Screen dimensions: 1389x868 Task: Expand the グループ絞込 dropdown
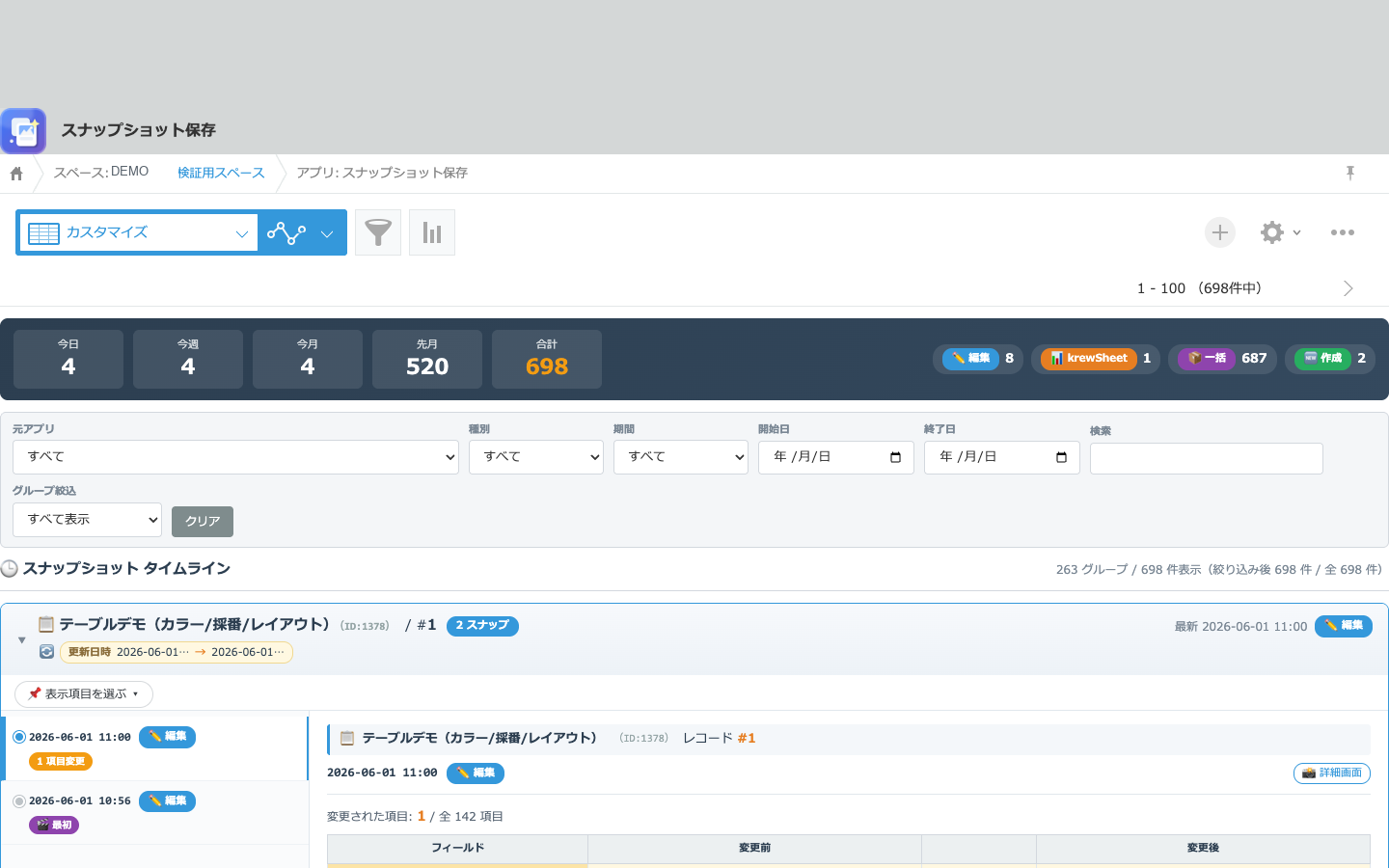tap(87, 520)
